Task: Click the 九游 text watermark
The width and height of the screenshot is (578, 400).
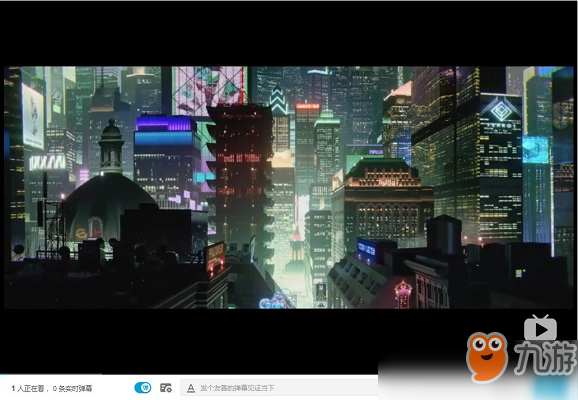Action: pos(545,357)
